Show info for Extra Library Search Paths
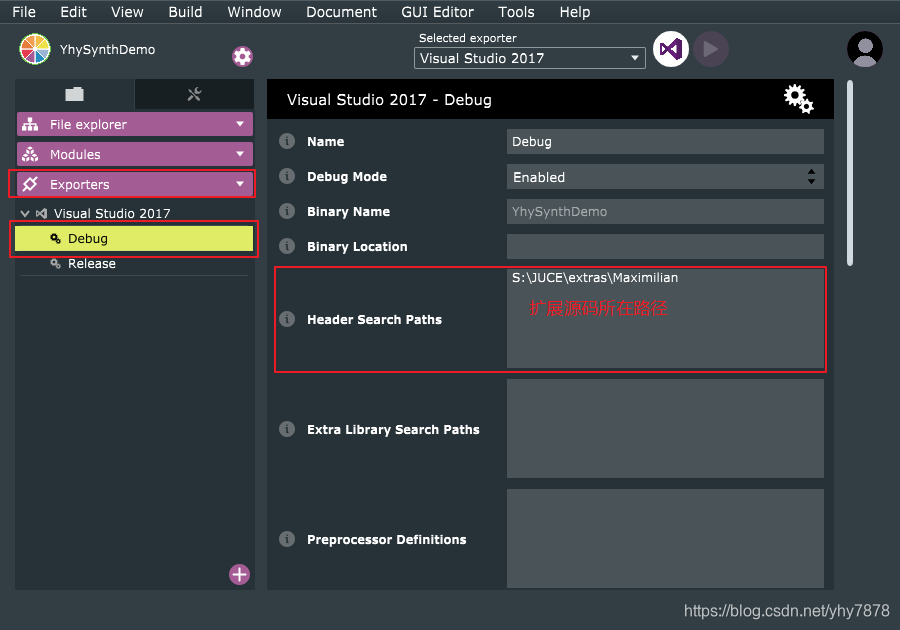The image size is (900, 630). click(287, 429)
